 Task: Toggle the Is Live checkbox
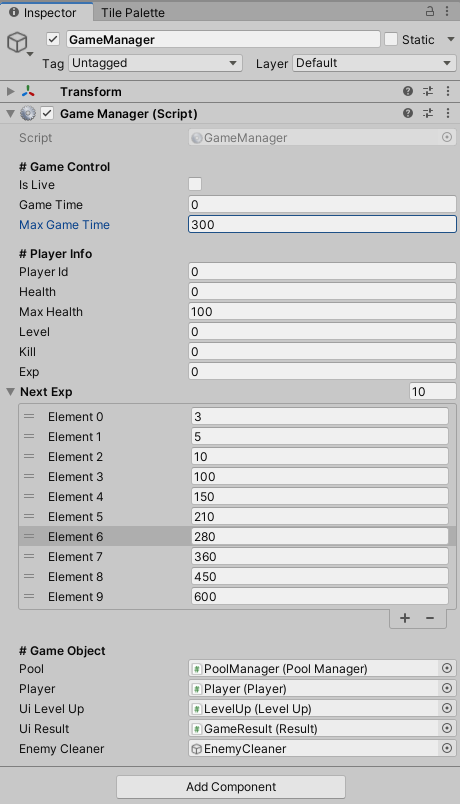[x=195, y=184]
